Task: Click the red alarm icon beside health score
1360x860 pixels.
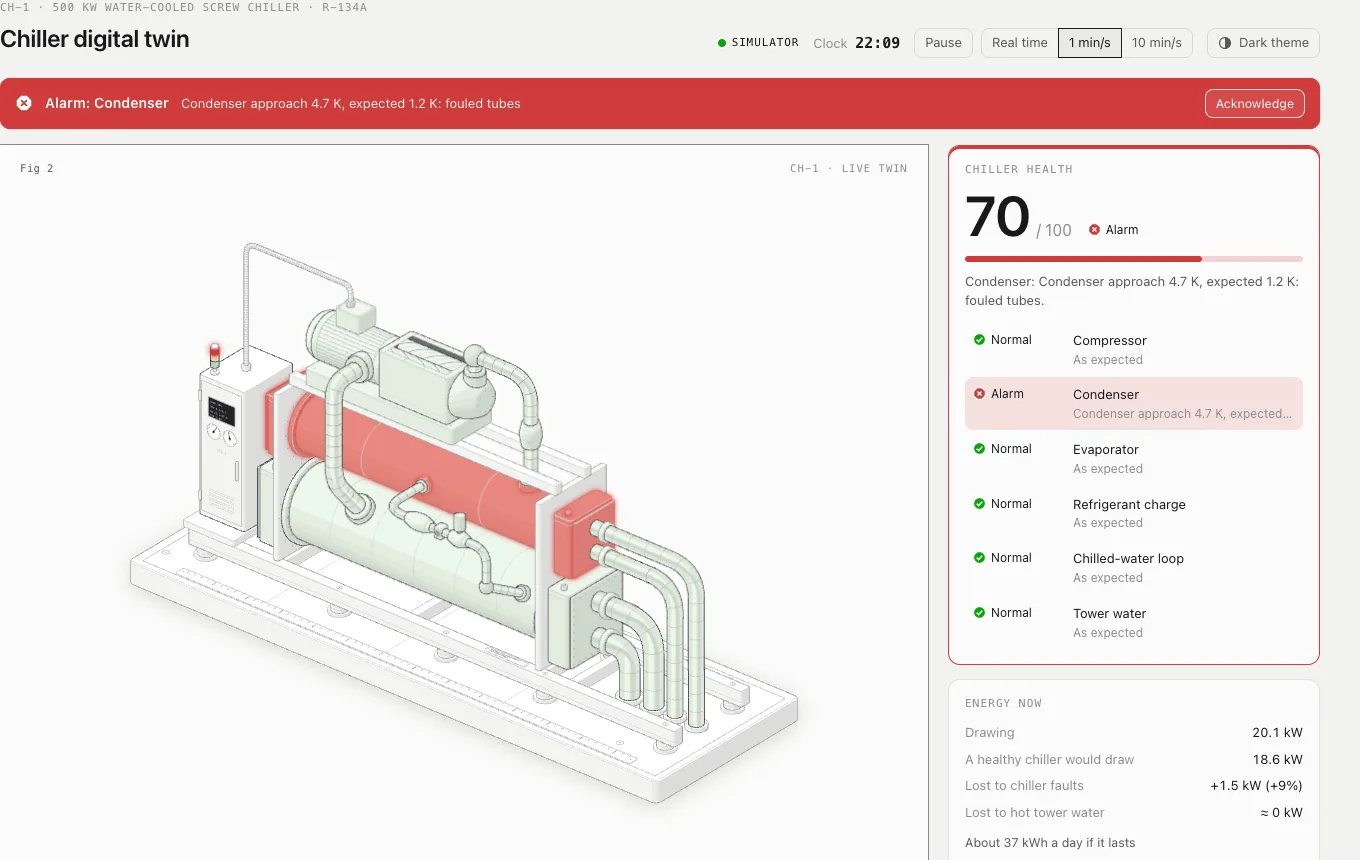Action: pyautogui.click(x=1095, y=230)
